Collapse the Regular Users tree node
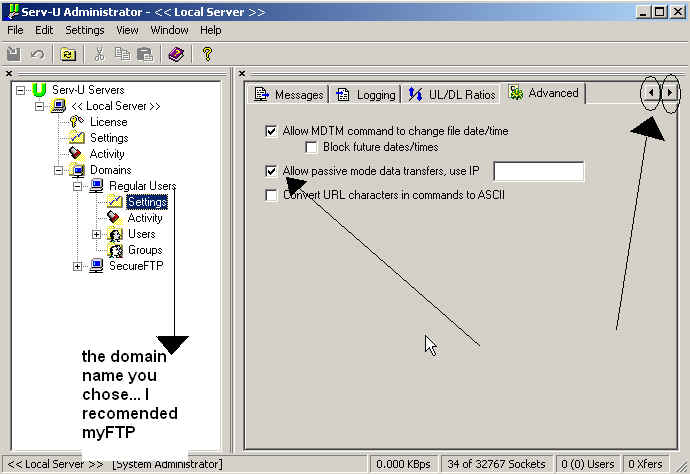The width and height of the screenshot is (690, 474). point(77,186)
